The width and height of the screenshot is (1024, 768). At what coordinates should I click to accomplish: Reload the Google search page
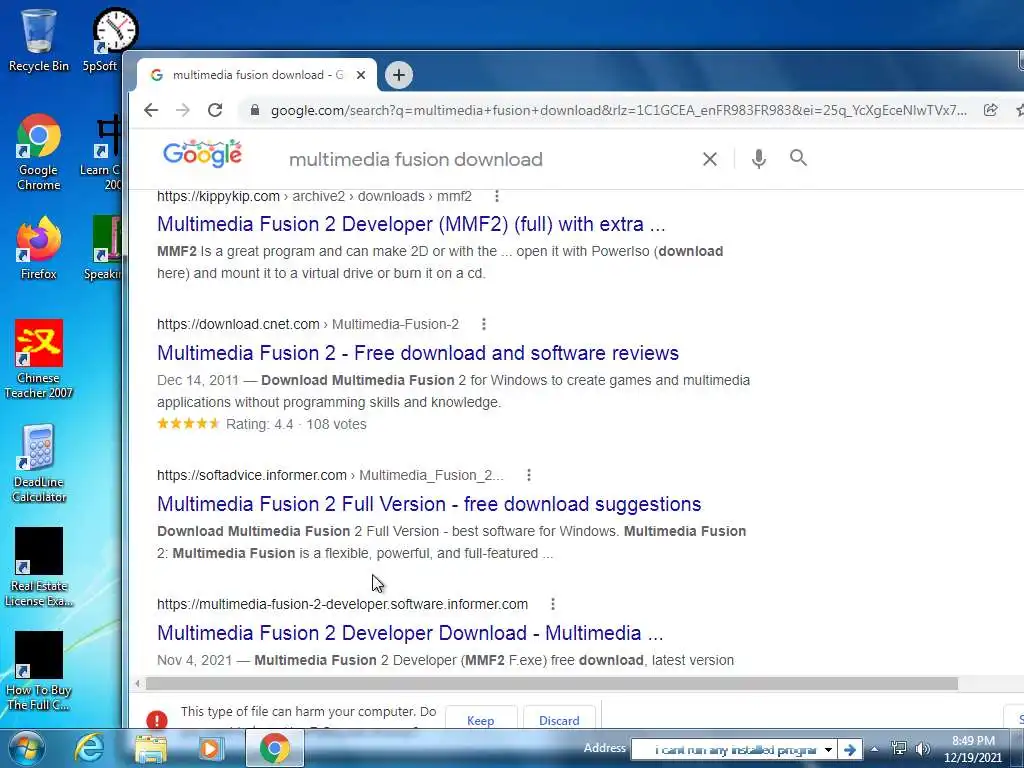point(215,110)
